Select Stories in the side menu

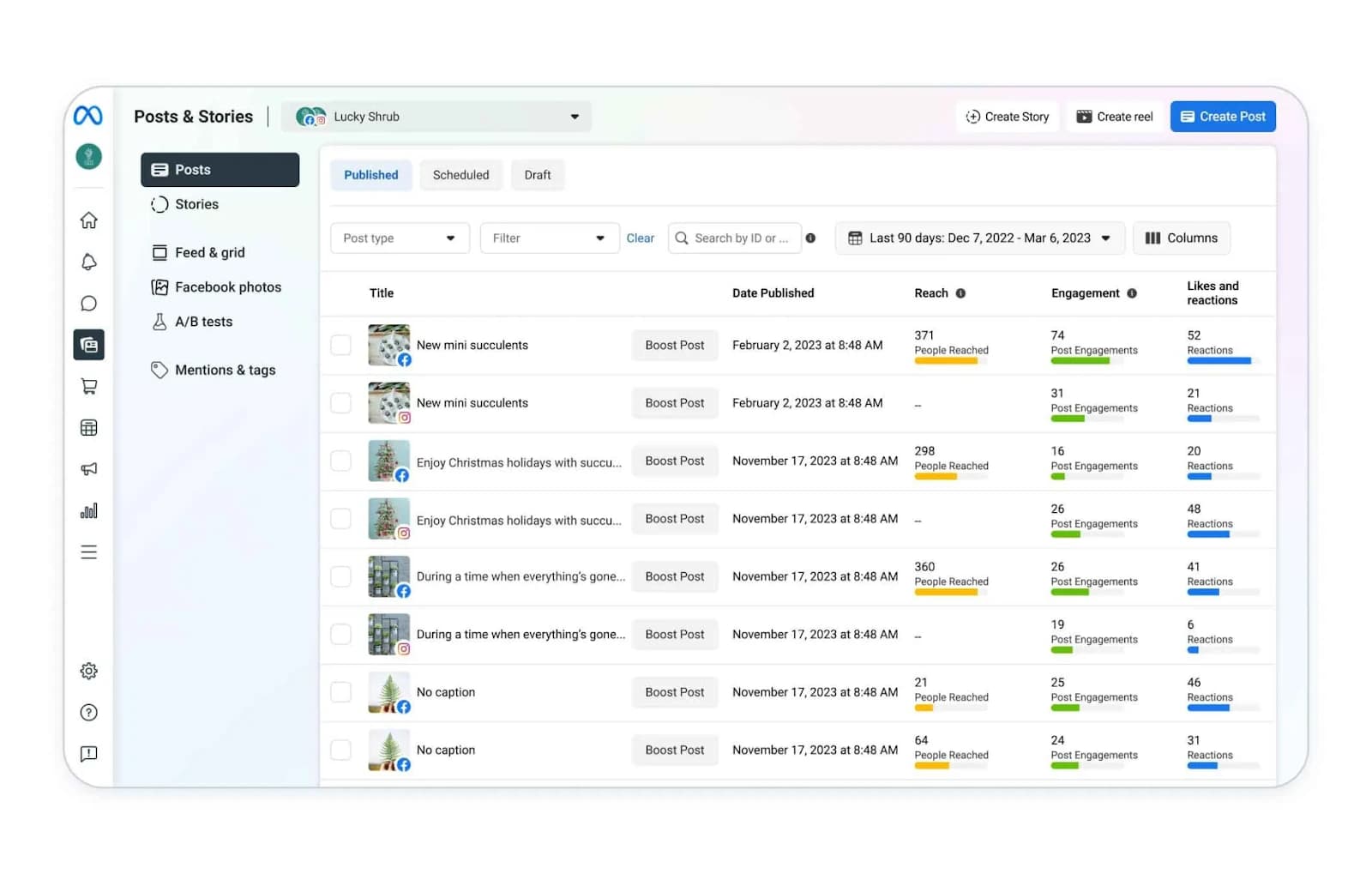[x=196, y=204]
